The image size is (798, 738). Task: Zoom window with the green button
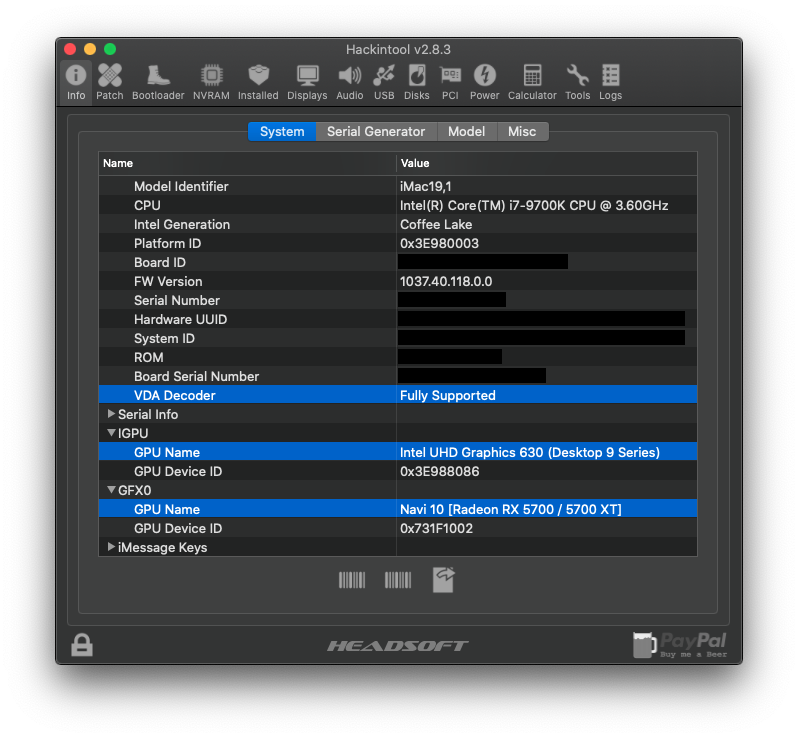point(110,49)
